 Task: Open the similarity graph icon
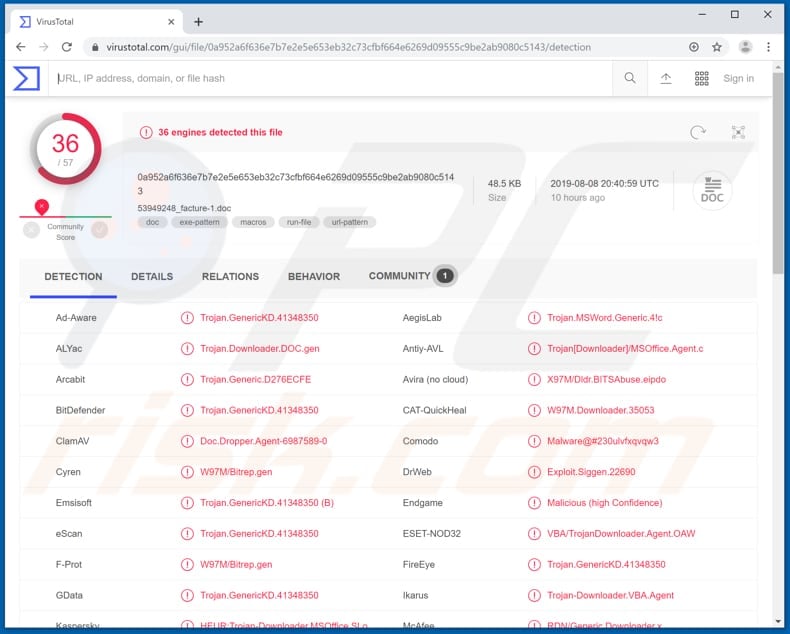[x=738, y=133]
